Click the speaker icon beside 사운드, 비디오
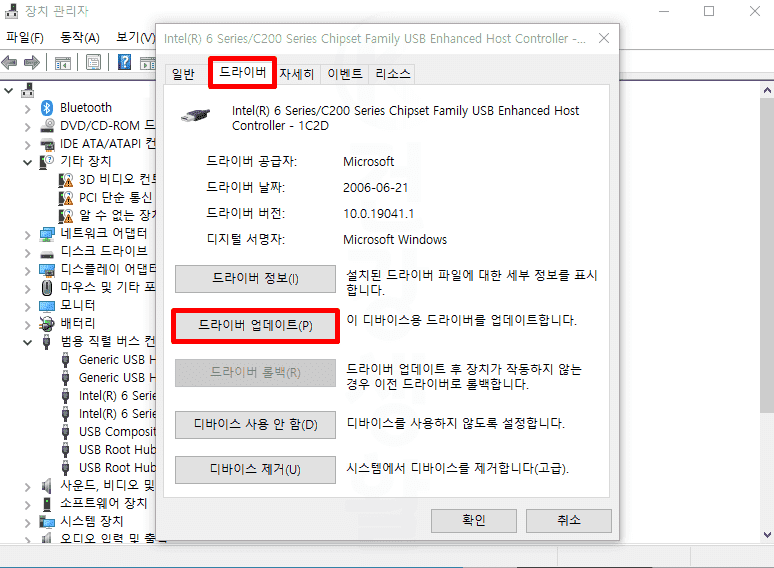 tap(47, 486)
